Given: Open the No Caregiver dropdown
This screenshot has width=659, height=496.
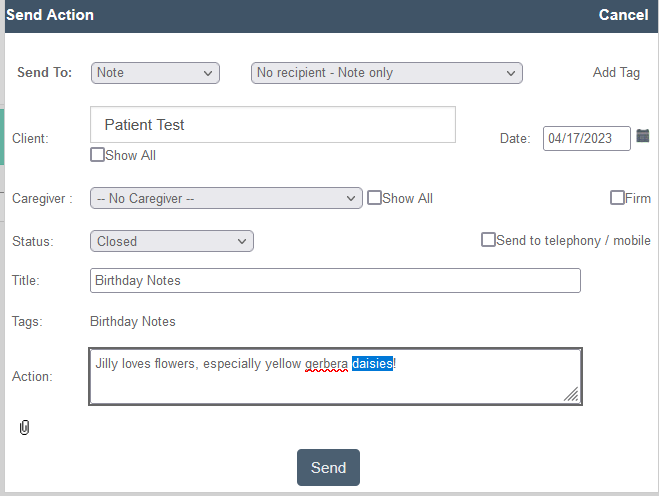Looking at the screenshot, I should pos(226,198).
